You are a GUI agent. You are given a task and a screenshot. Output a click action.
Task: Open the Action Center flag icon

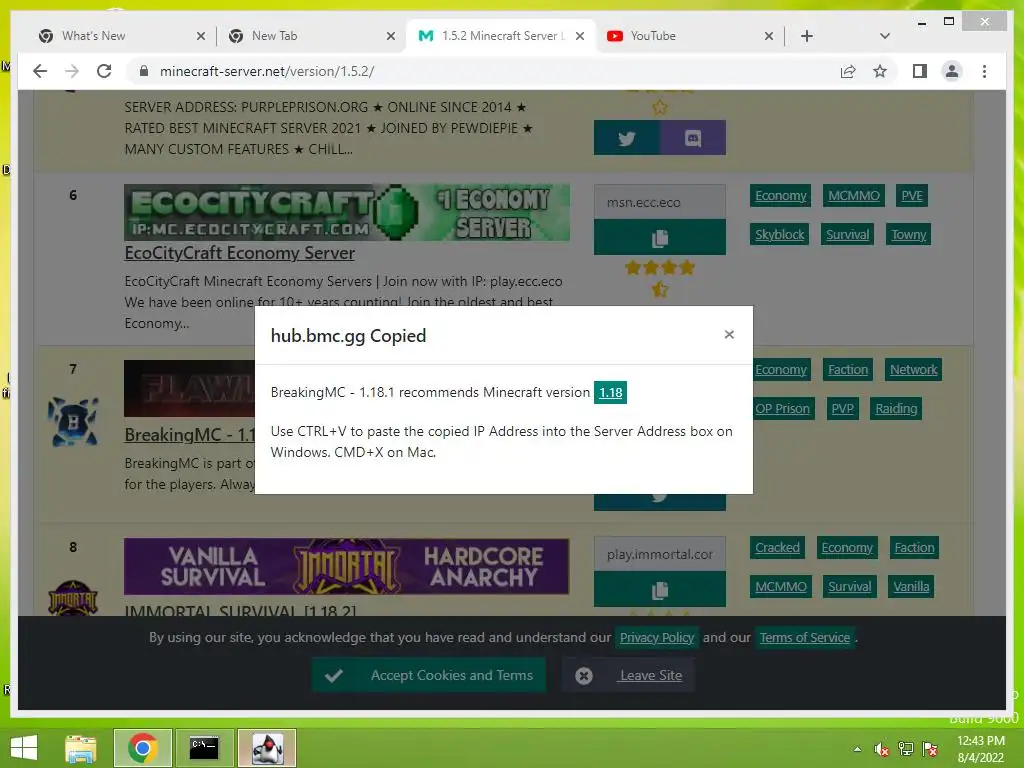click(930, 749)
